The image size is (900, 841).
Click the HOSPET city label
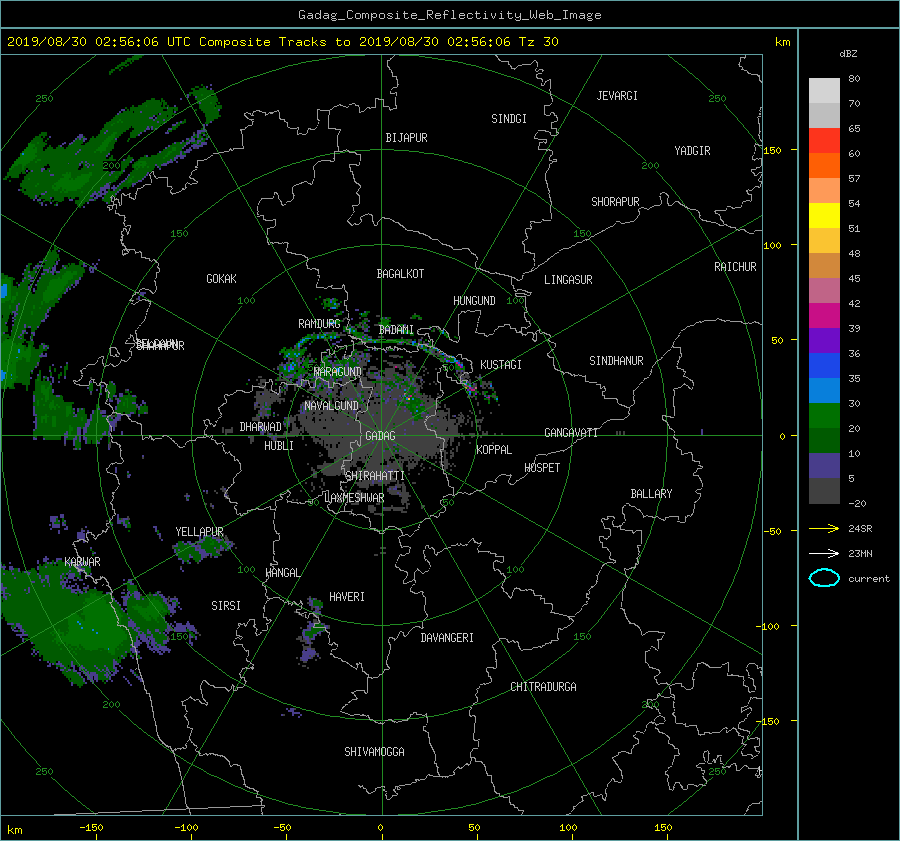tap(542, 468)
